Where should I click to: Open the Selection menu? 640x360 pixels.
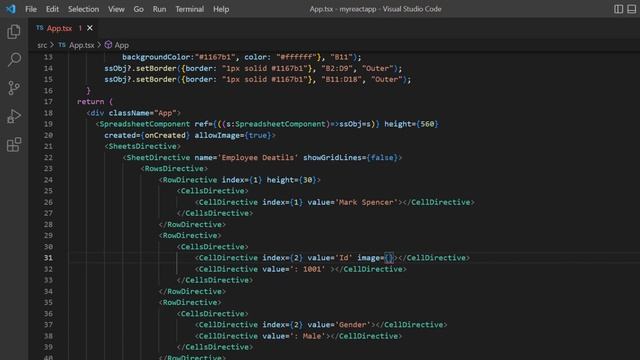click(x=83, y=9)
